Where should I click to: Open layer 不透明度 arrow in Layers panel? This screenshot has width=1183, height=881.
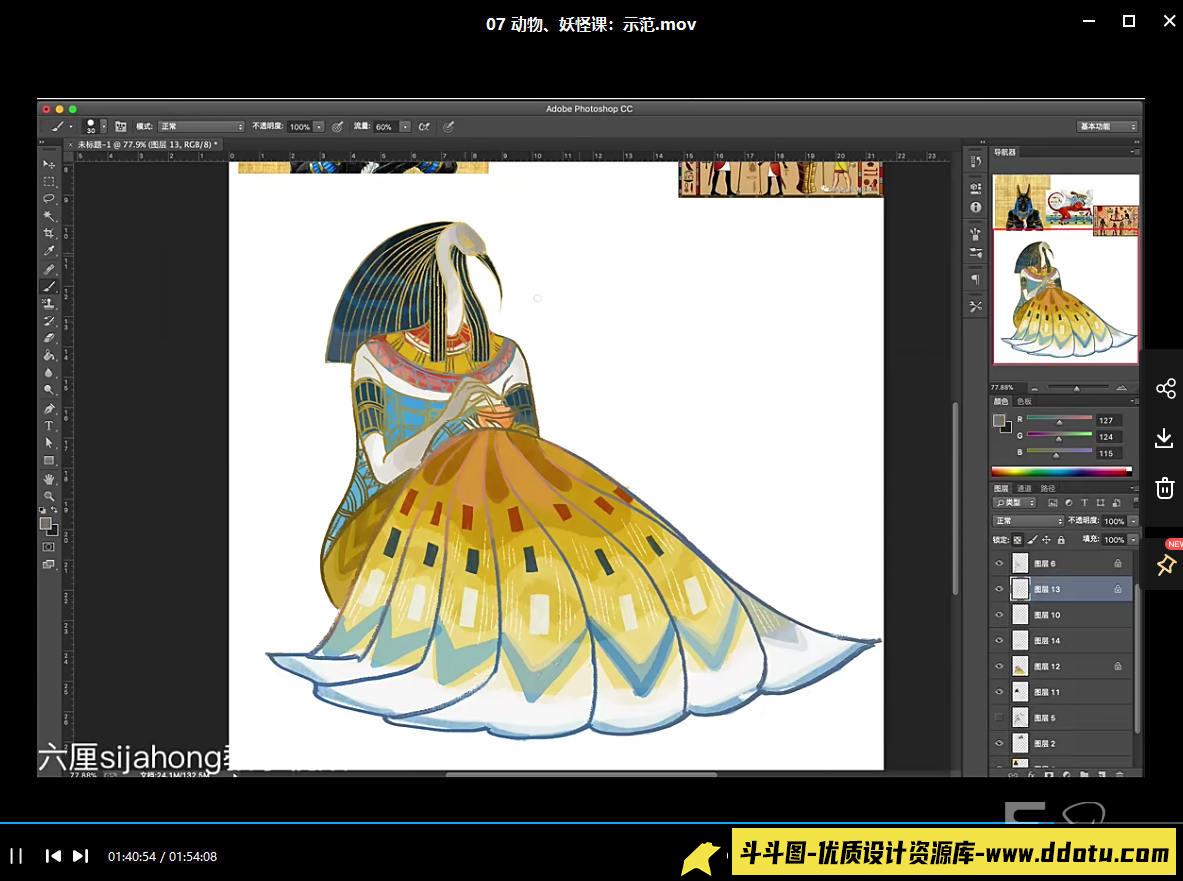[1133, 521]
